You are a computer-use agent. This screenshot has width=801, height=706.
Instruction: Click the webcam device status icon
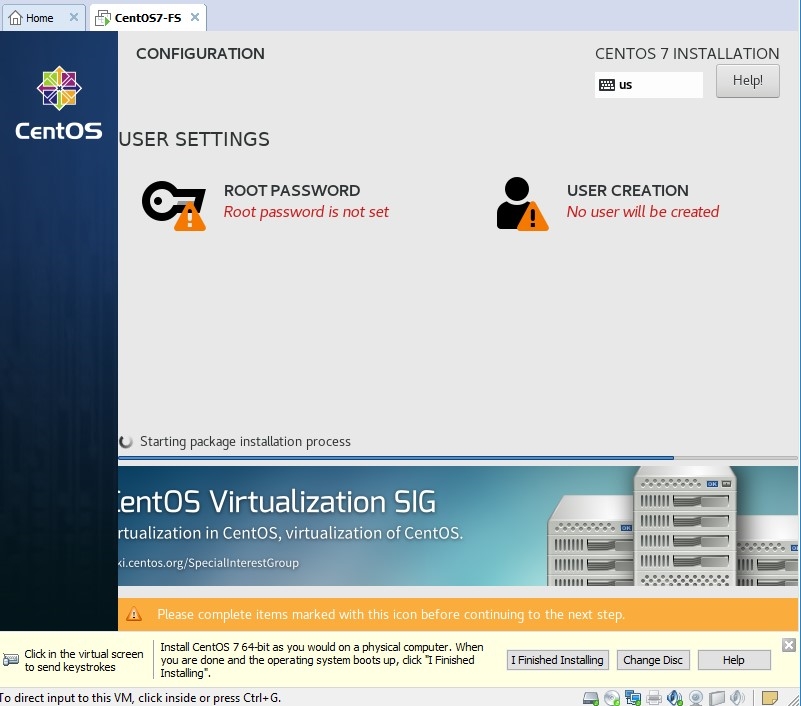(696, 697)
